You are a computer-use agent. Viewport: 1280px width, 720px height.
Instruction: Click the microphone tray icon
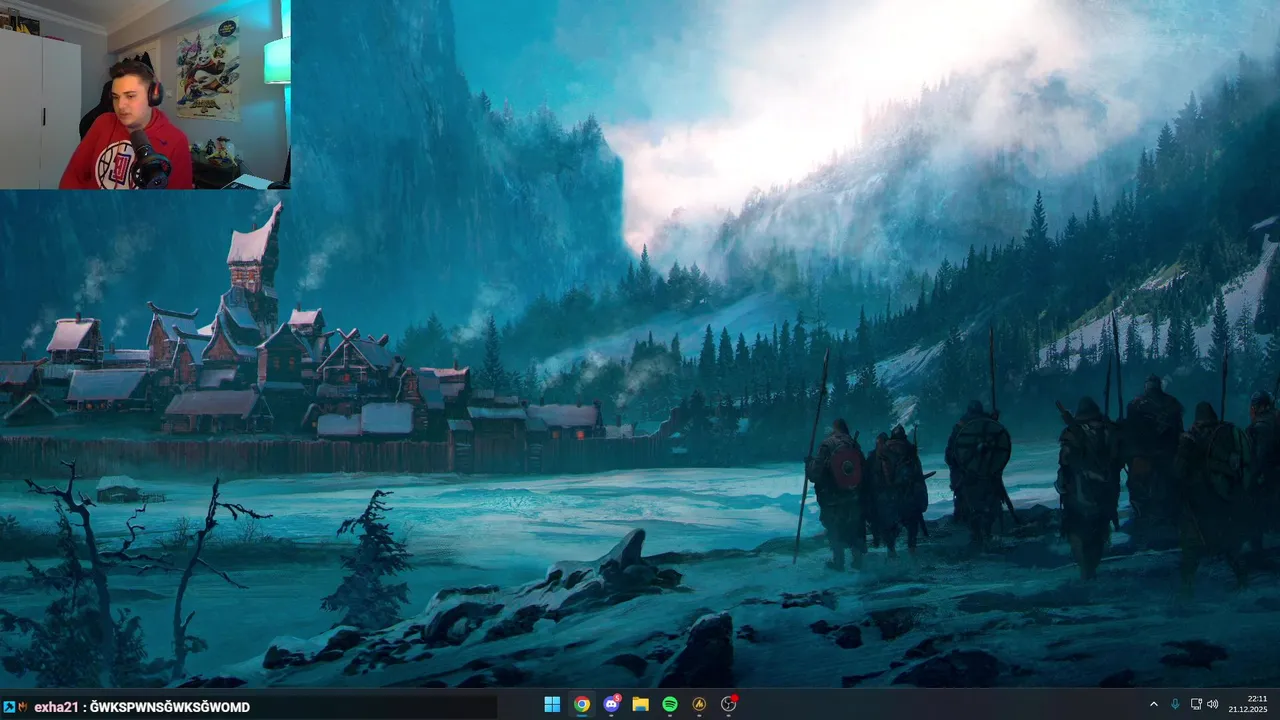point(1175,704)
